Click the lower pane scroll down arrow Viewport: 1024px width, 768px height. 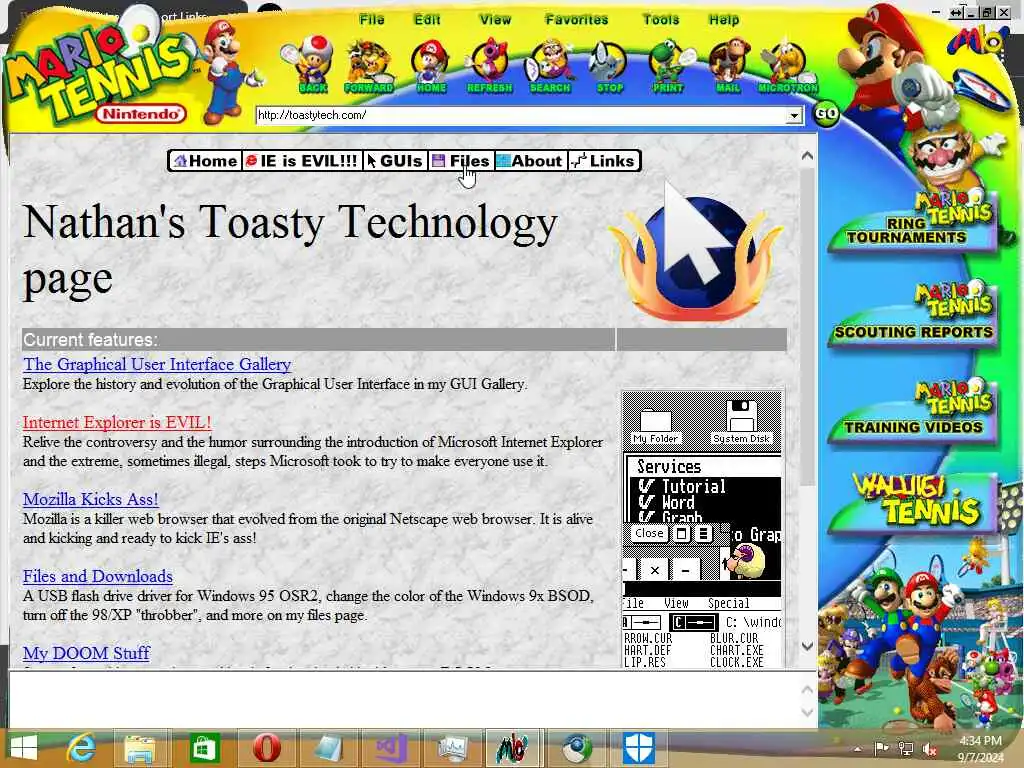(807, 713)
